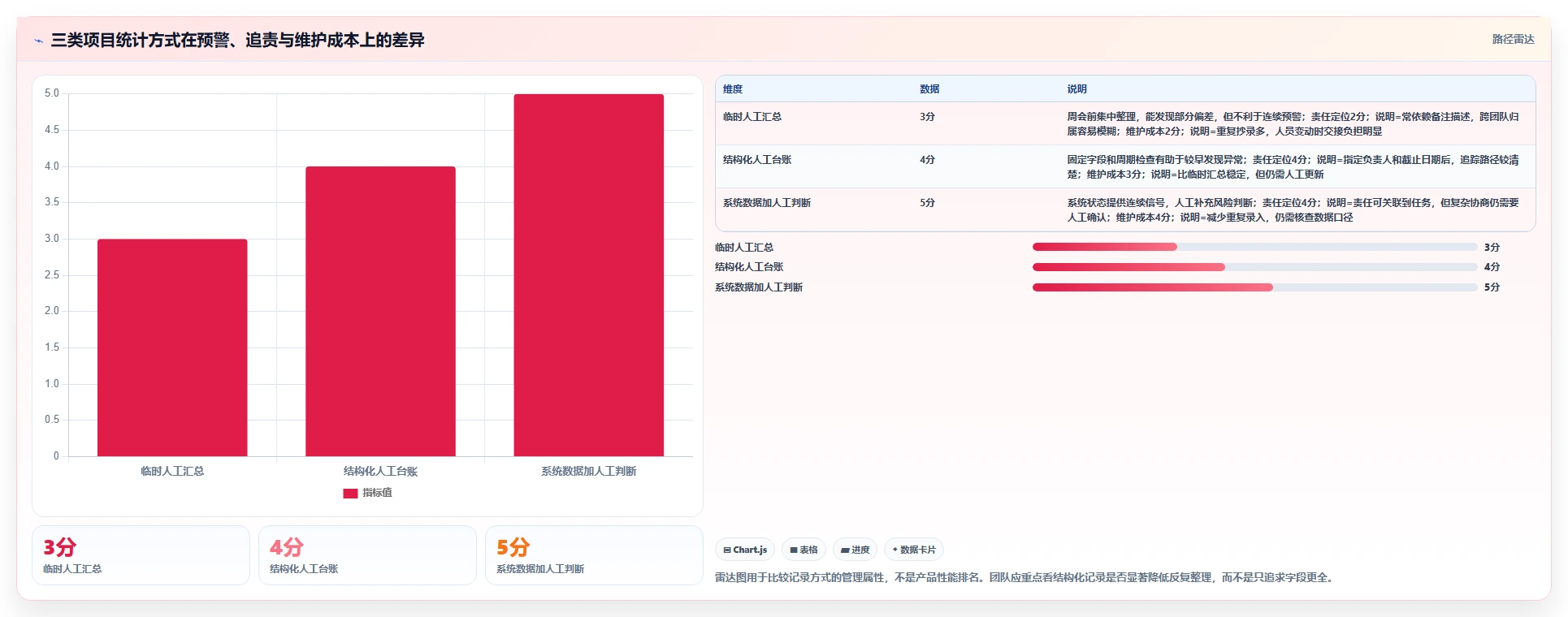
Task: Click the Chart.js tag chip
Action: point(745,550)
